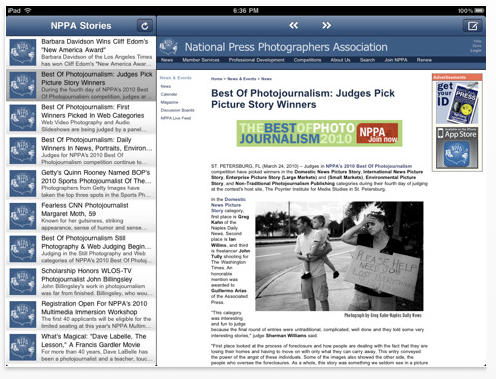Click News link in left sidebar
496x379 pixels.
tap(166, 86)
